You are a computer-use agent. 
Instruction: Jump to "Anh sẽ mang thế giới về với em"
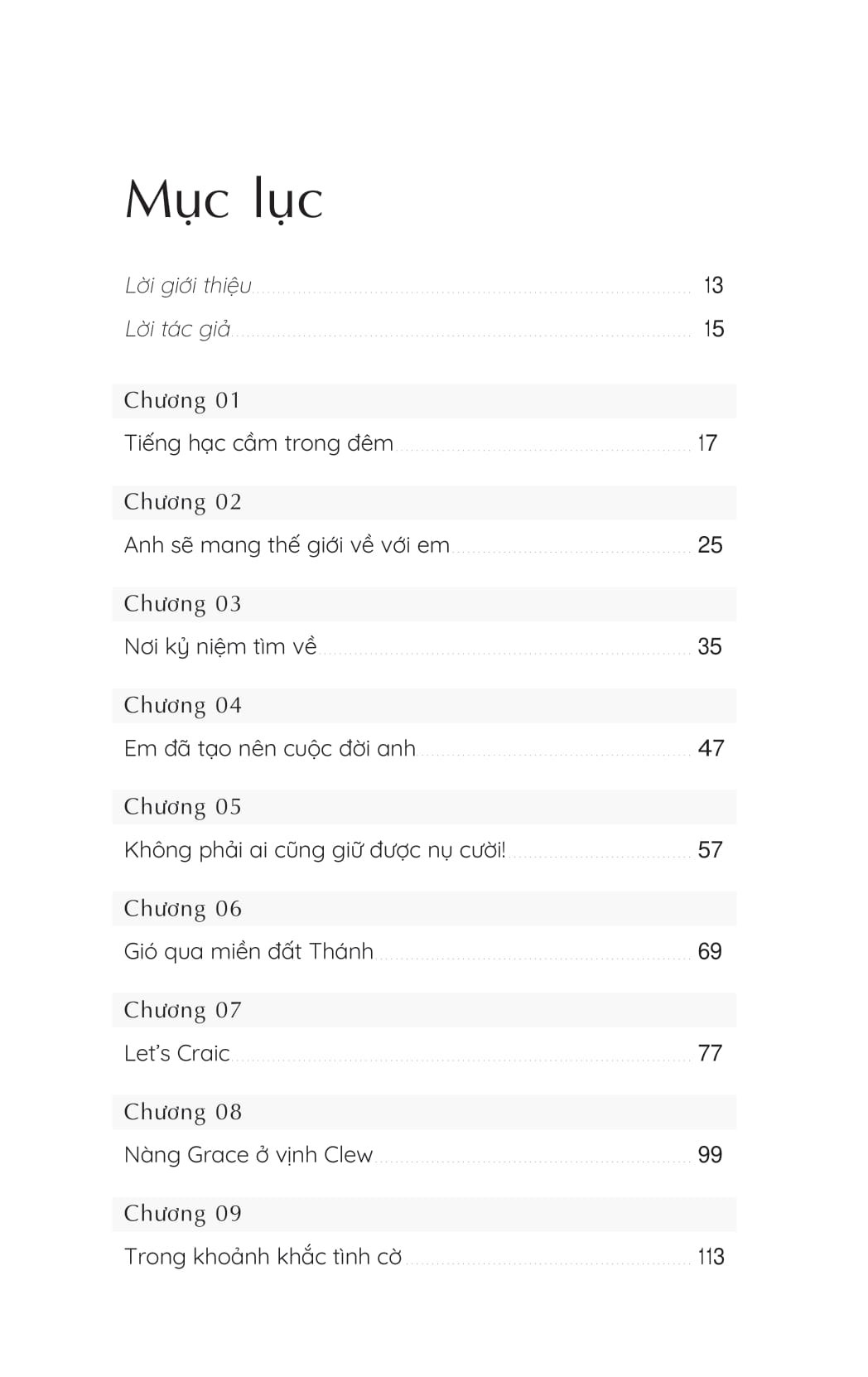tap(287, 546)
